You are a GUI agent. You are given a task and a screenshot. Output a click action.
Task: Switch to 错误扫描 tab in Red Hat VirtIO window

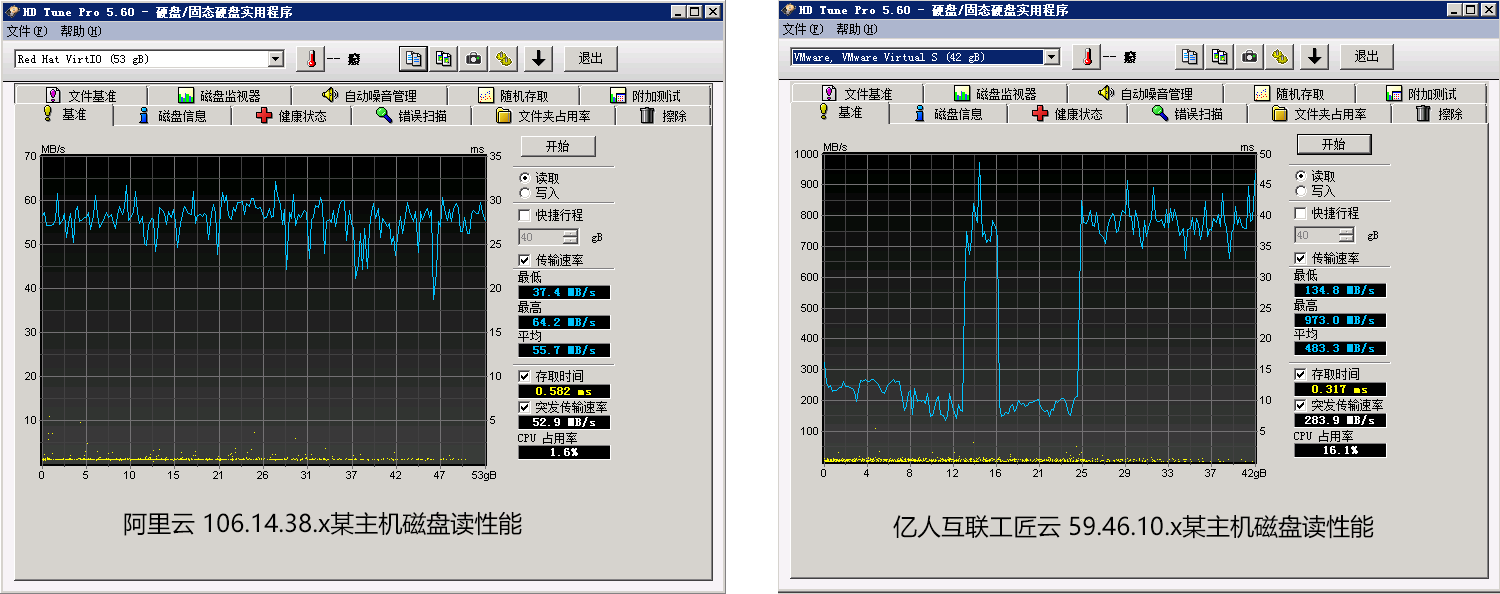tap(412, 116)
